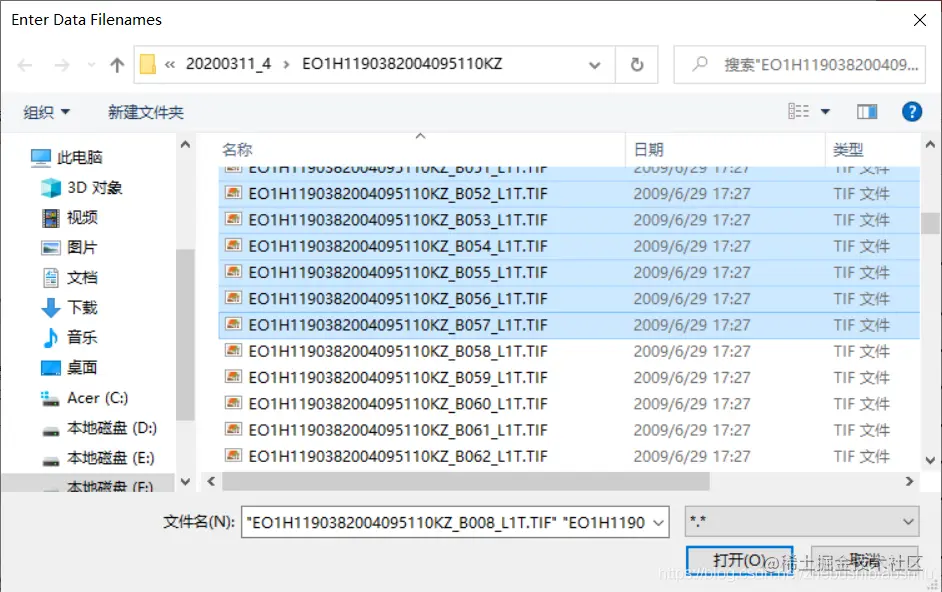Viewport: 942px width, 592px height.
Task: Open the *.* file type filter dropdown
Action: 802,522
